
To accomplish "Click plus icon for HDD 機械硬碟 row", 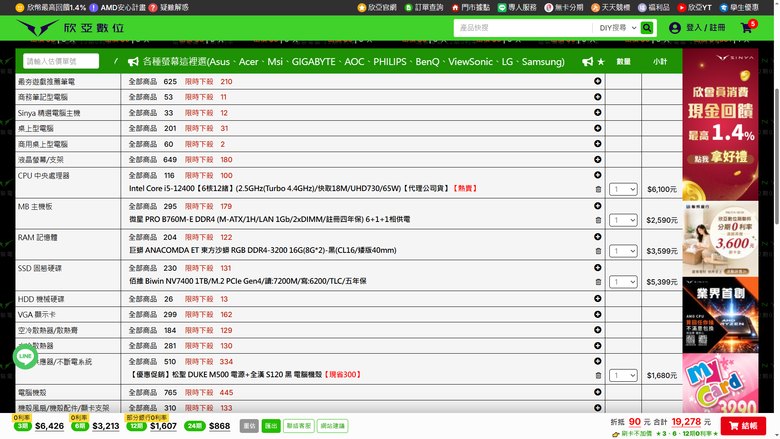I will point(597,298).
